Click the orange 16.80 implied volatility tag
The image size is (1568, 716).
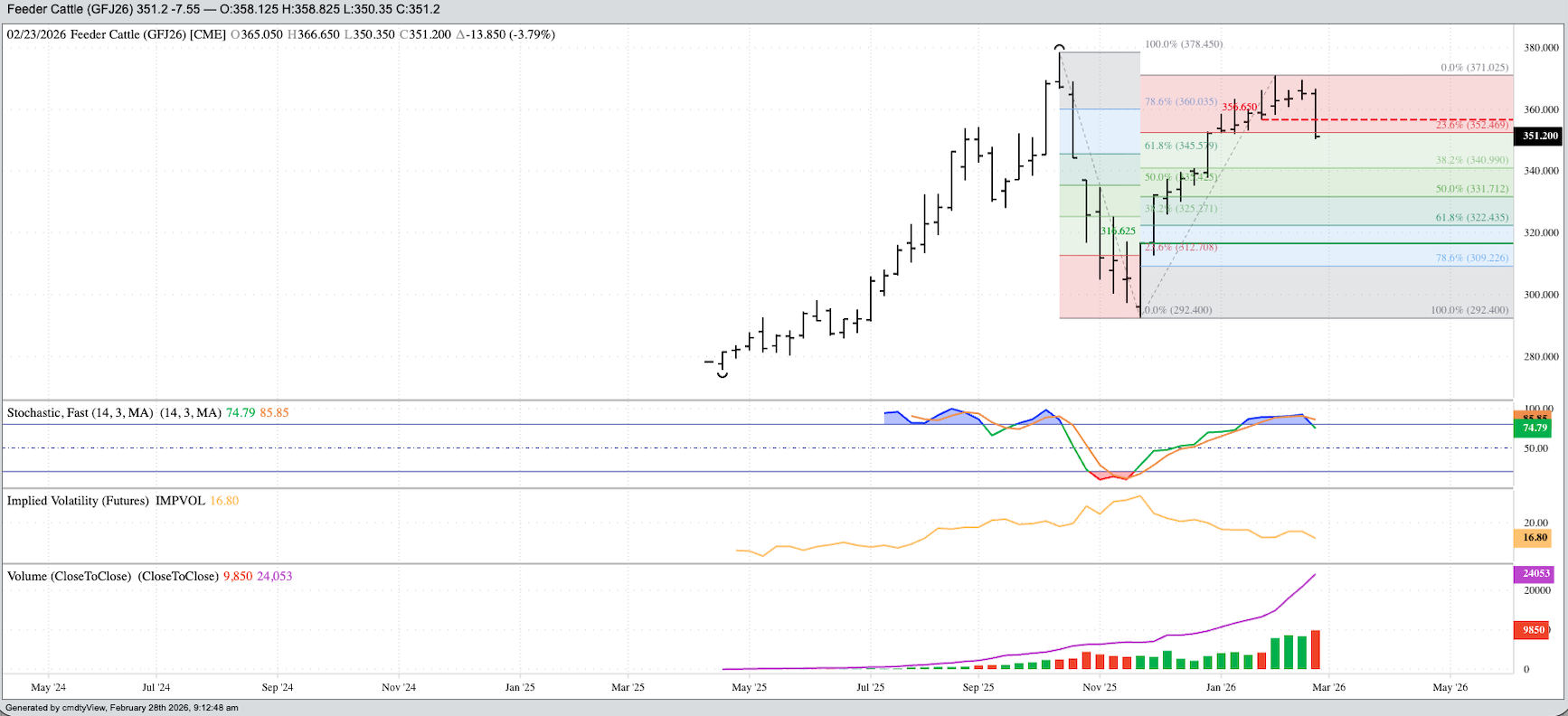point(1535,538)
